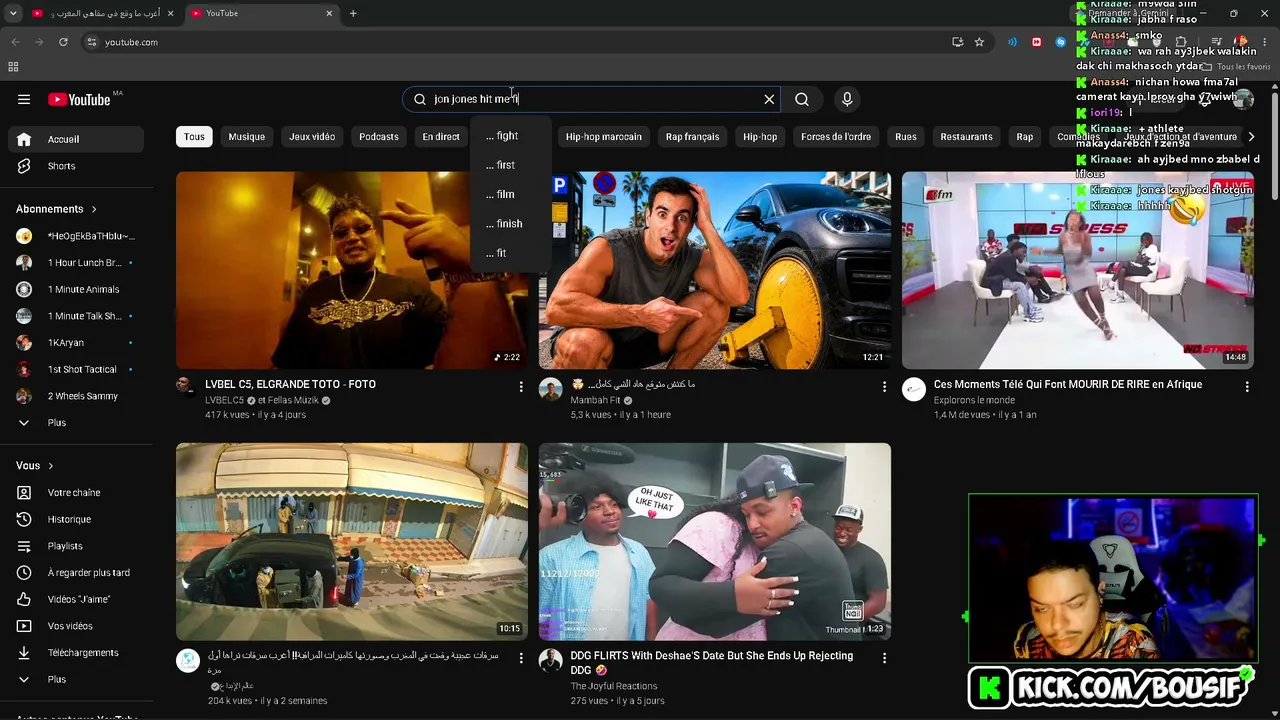Viewport: 1280px width, 720px height.
Task: Select the Jeux vidéo chip
Action: pos(312,137)
